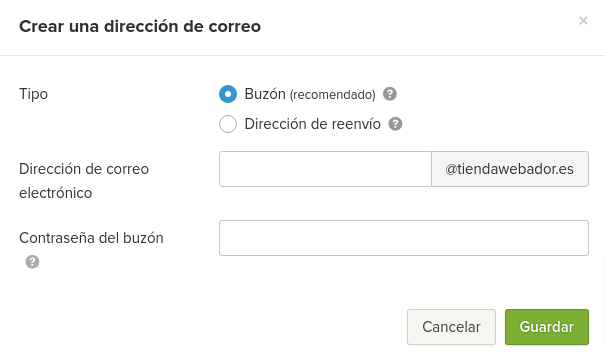Show help tooltip under Contraseña del buzón
The height and width of the screenshot is (362, 605).
32,262
